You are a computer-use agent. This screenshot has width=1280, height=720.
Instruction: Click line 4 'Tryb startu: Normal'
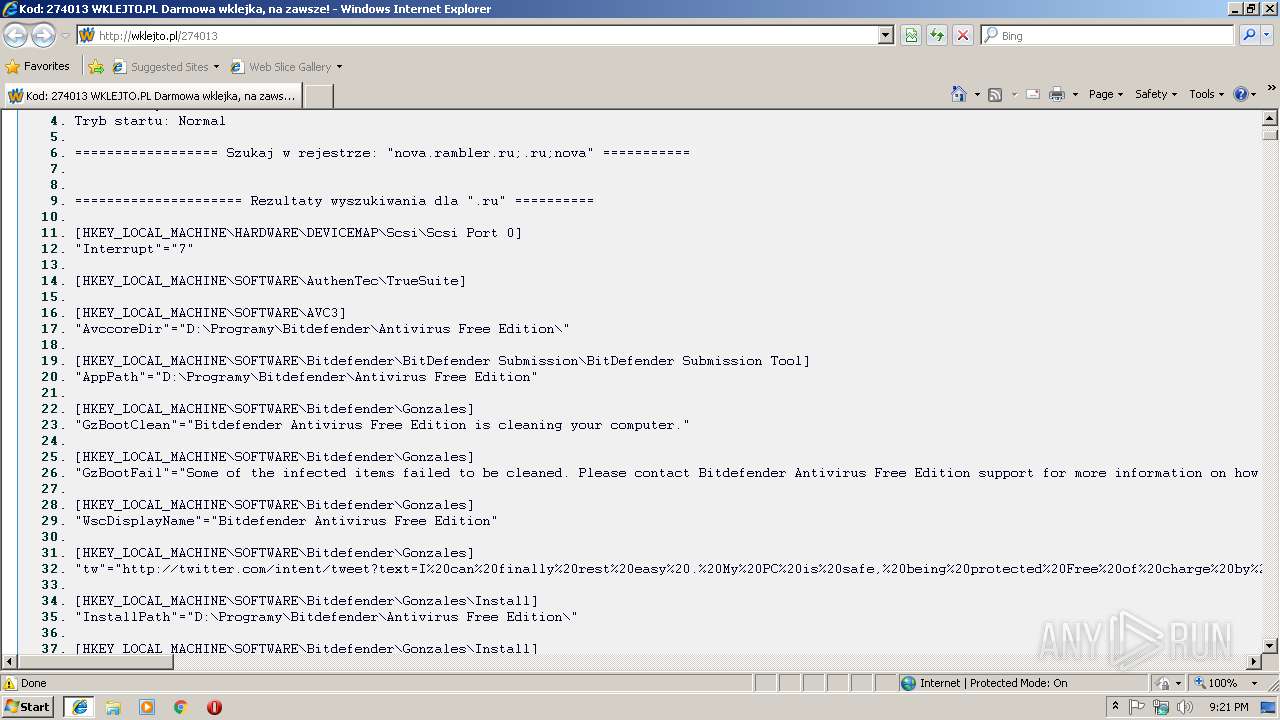coord(150,121)
